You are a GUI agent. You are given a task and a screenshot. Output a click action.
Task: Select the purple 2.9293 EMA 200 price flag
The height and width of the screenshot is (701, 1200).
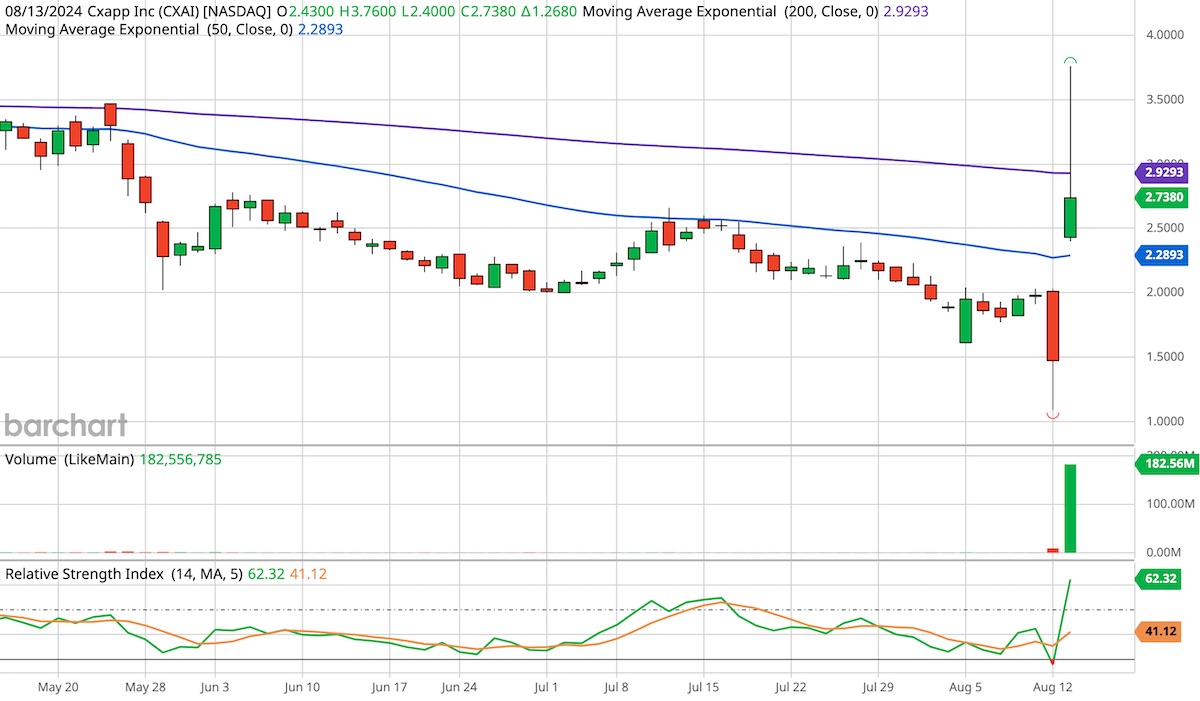(1162, 172)
